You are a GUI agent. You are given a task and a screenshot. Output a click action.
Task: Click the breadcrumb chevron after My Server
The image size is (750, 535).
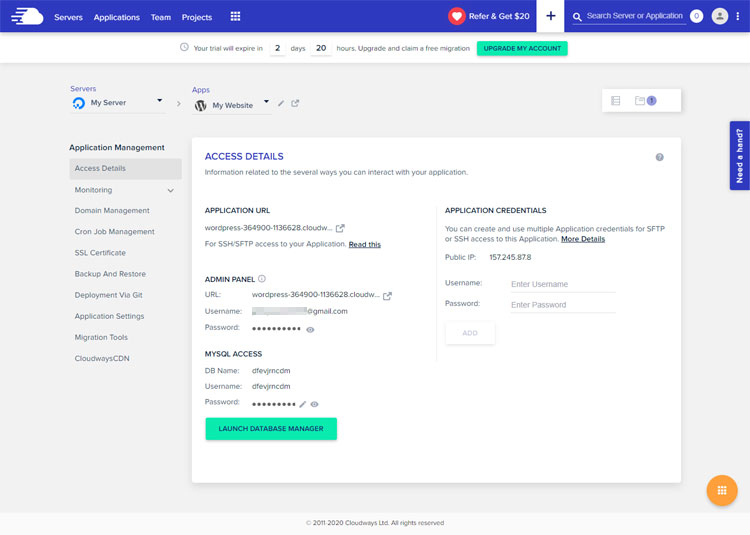179,103
